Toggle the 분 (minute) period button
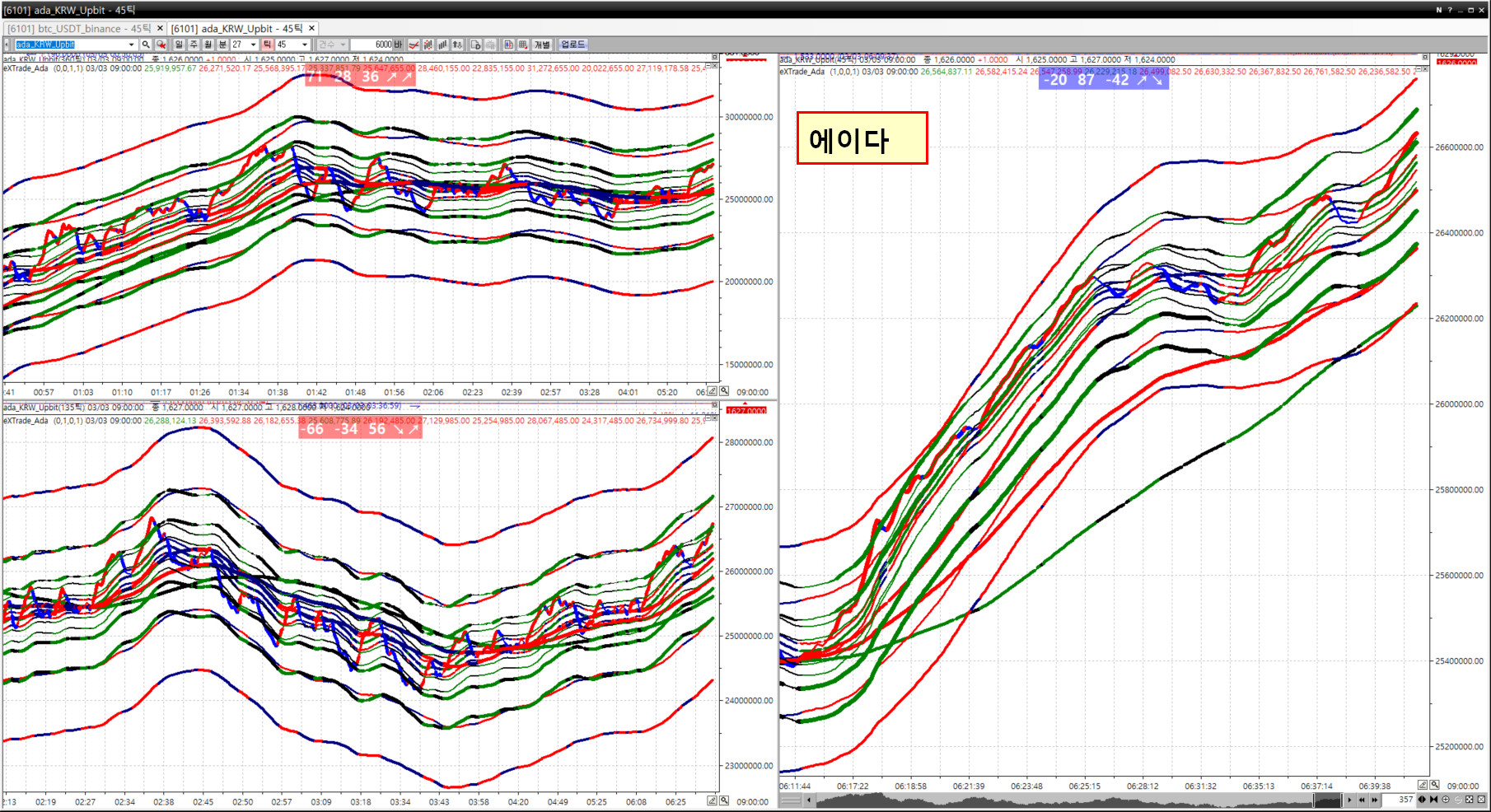Image resolution: width=1491 pixels, height=812 pixels. click(x=222, y=44)
